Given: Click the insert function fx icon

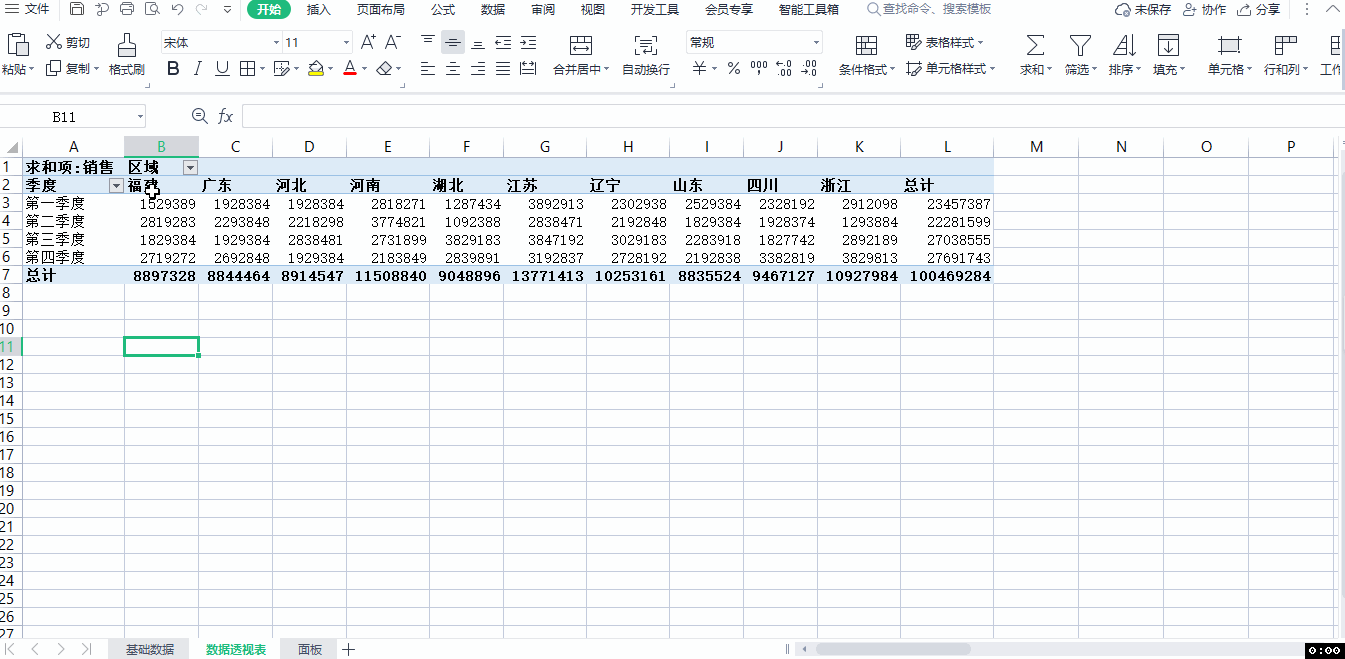Looking at the screenshot, I should [225, 117].
